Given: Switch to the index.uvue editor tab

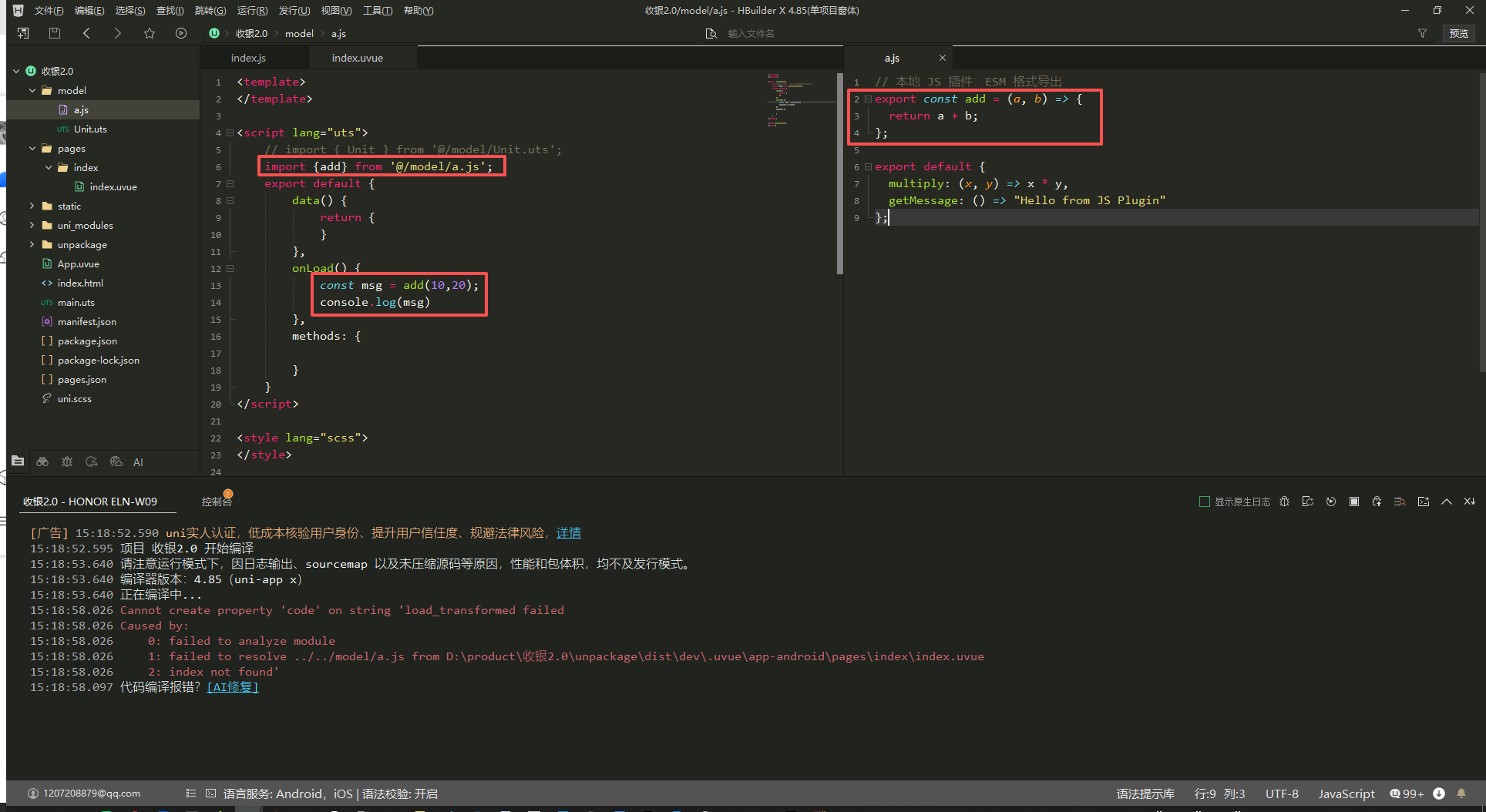Looking at the screenshot, I should click(x=357, y=58).
